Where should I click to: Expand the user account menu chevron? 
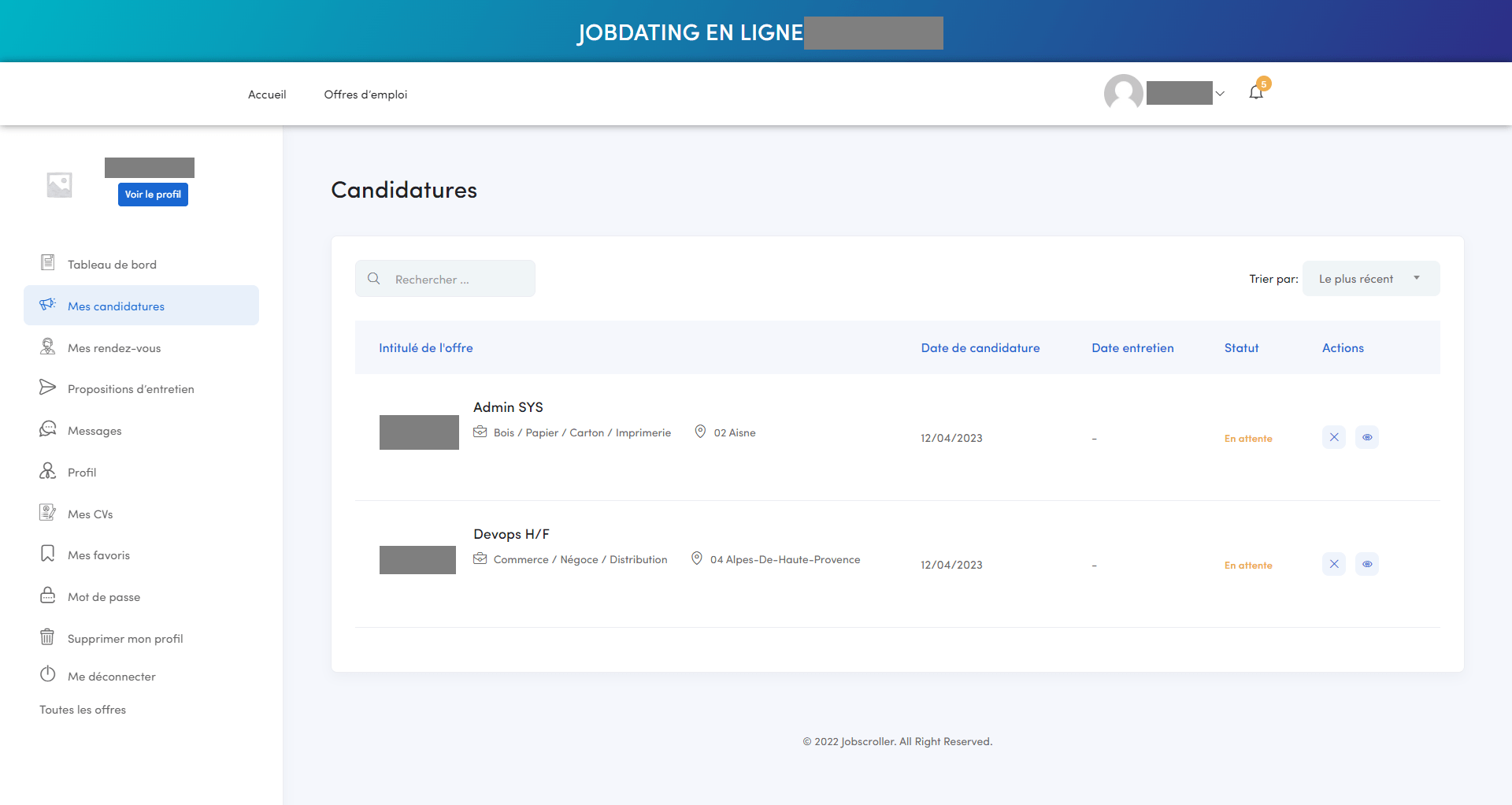[1220, 94]
